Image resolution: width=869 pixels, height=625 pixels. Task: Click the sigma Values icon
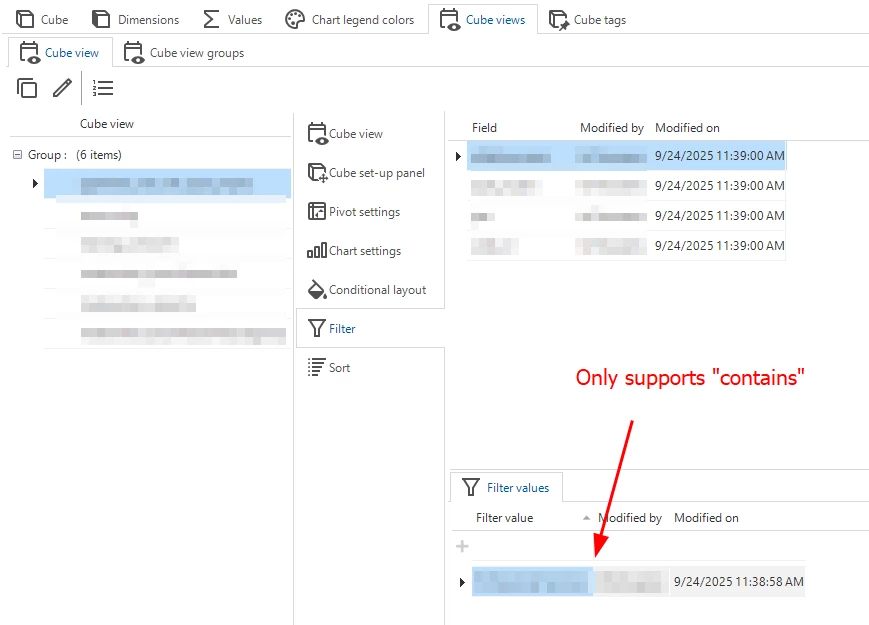coord(211,19)
